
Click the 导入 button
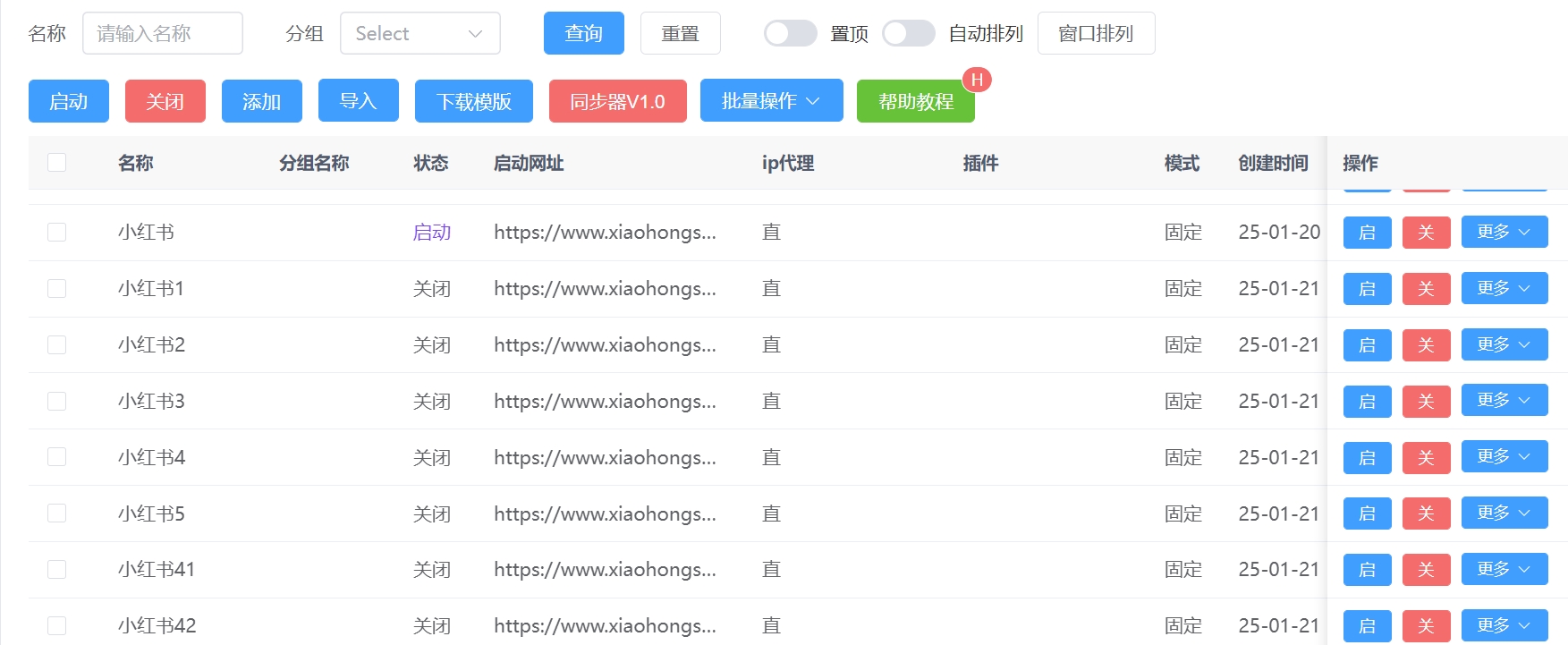pos(359,100)
